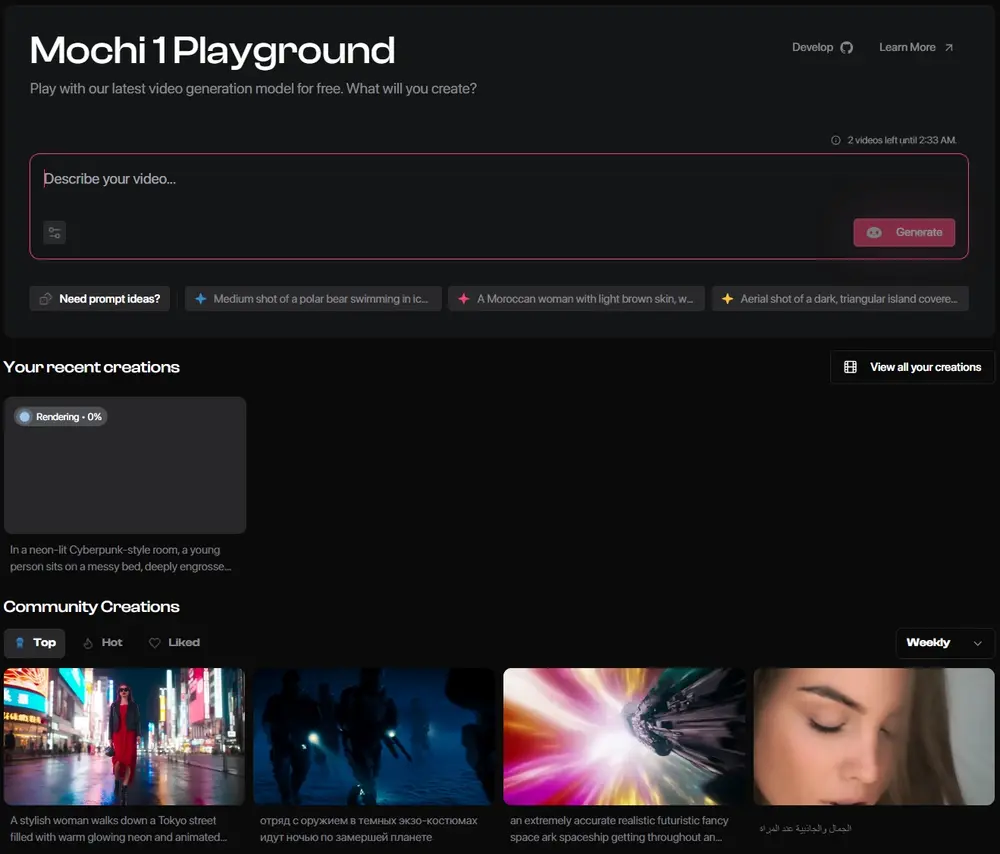Select the Top community tab
Image resolution: width=1000 pixels, height=854 pixels.
(34, 643)
